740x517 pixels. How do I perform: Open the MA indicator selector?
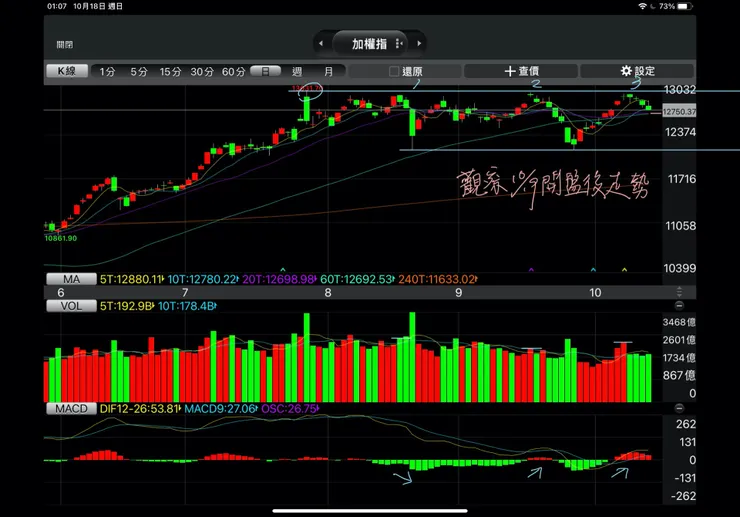coord(71,279)
